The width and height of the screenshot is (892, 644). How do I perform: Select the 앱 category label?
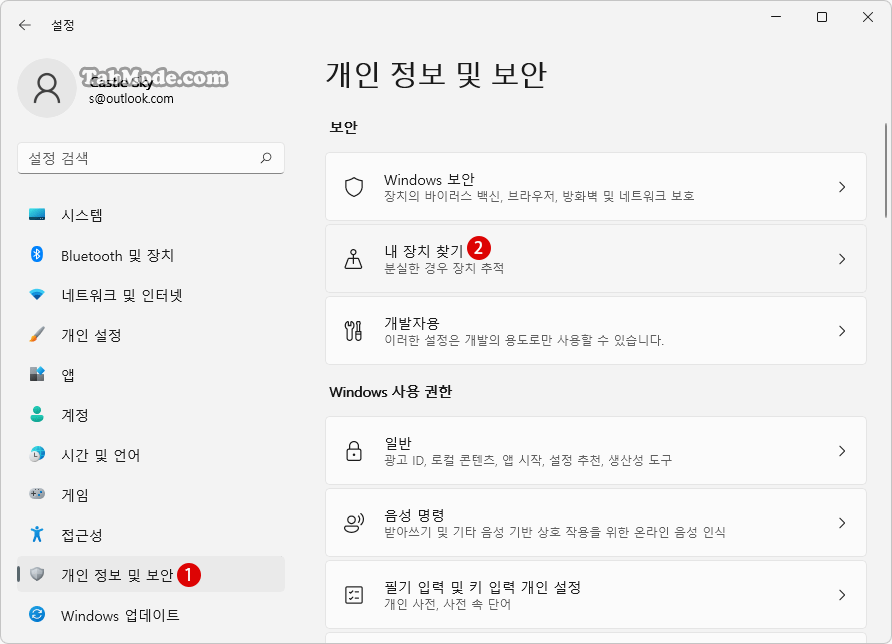point(68,375)
